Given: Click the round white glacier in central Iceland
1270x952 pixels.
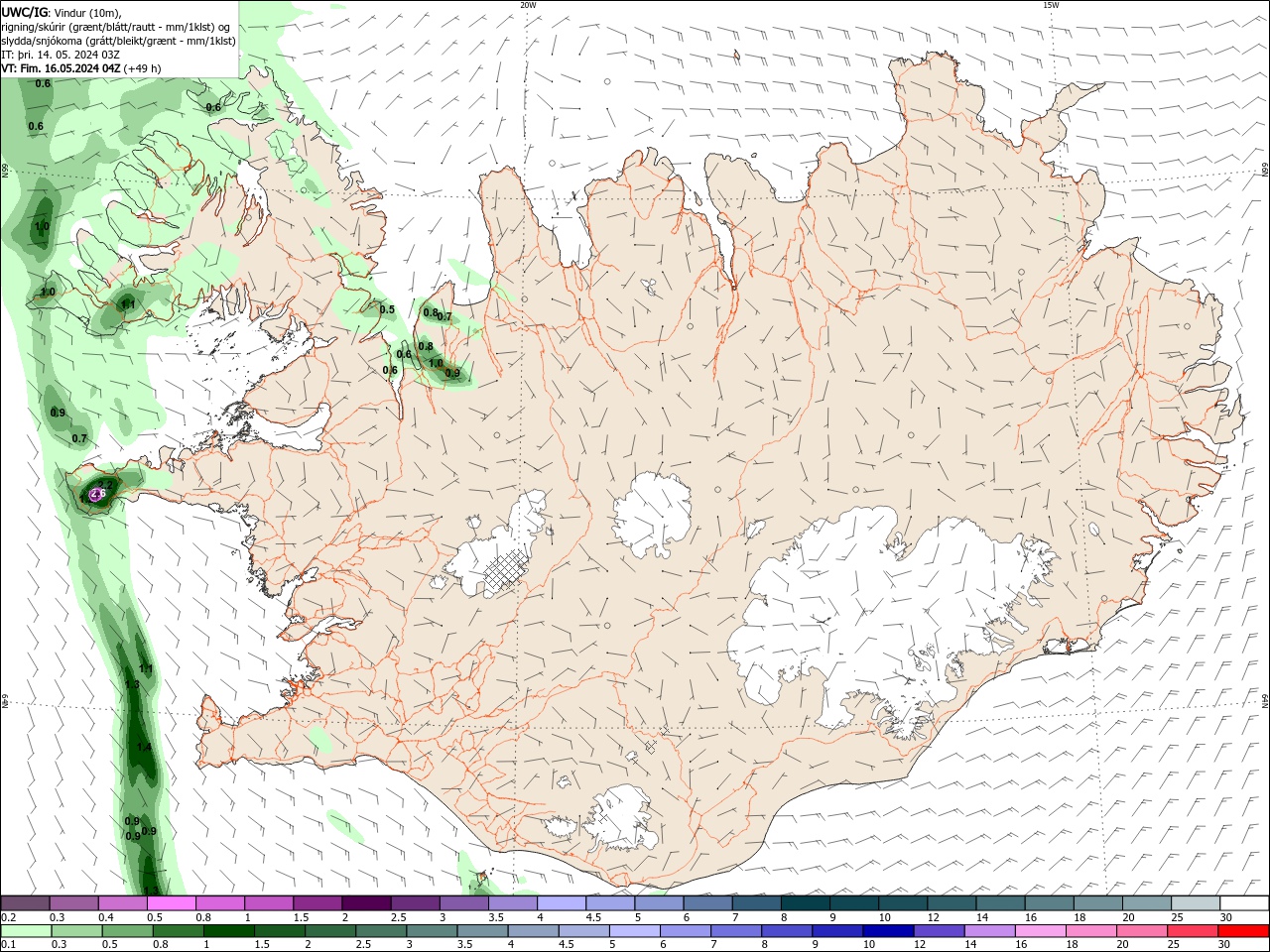Looking at the screenshot, I should pyautogui.click(x=652, y=515).
